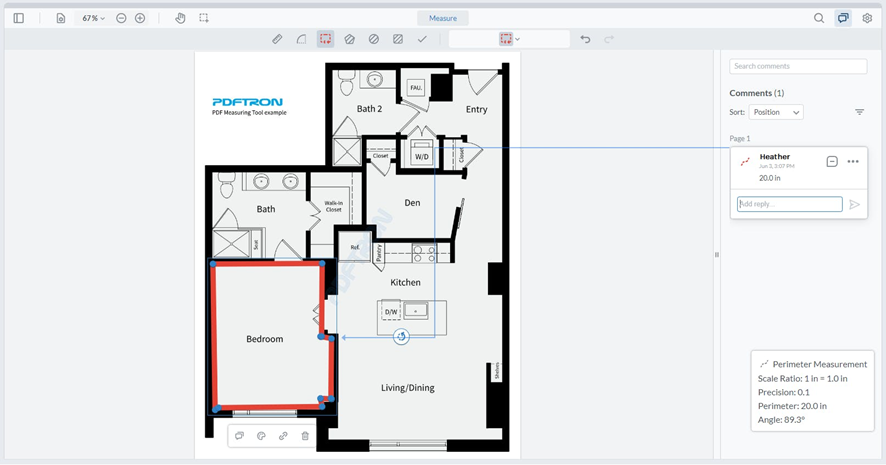Click the W/D label on floorplan
This screenshot has width=886, height=465.
[422, 157]
